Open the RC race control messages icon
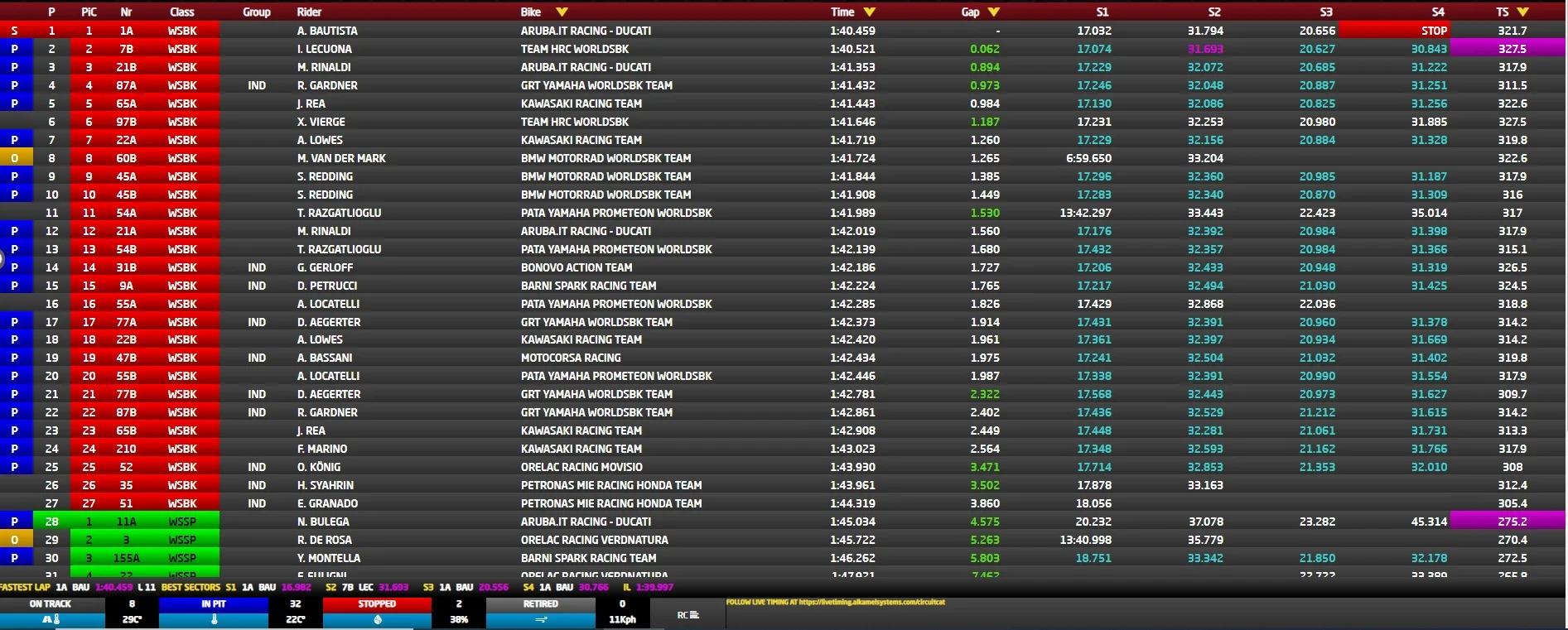The width and height of the screenshot is (1568, 630). (x=688, y=615)
